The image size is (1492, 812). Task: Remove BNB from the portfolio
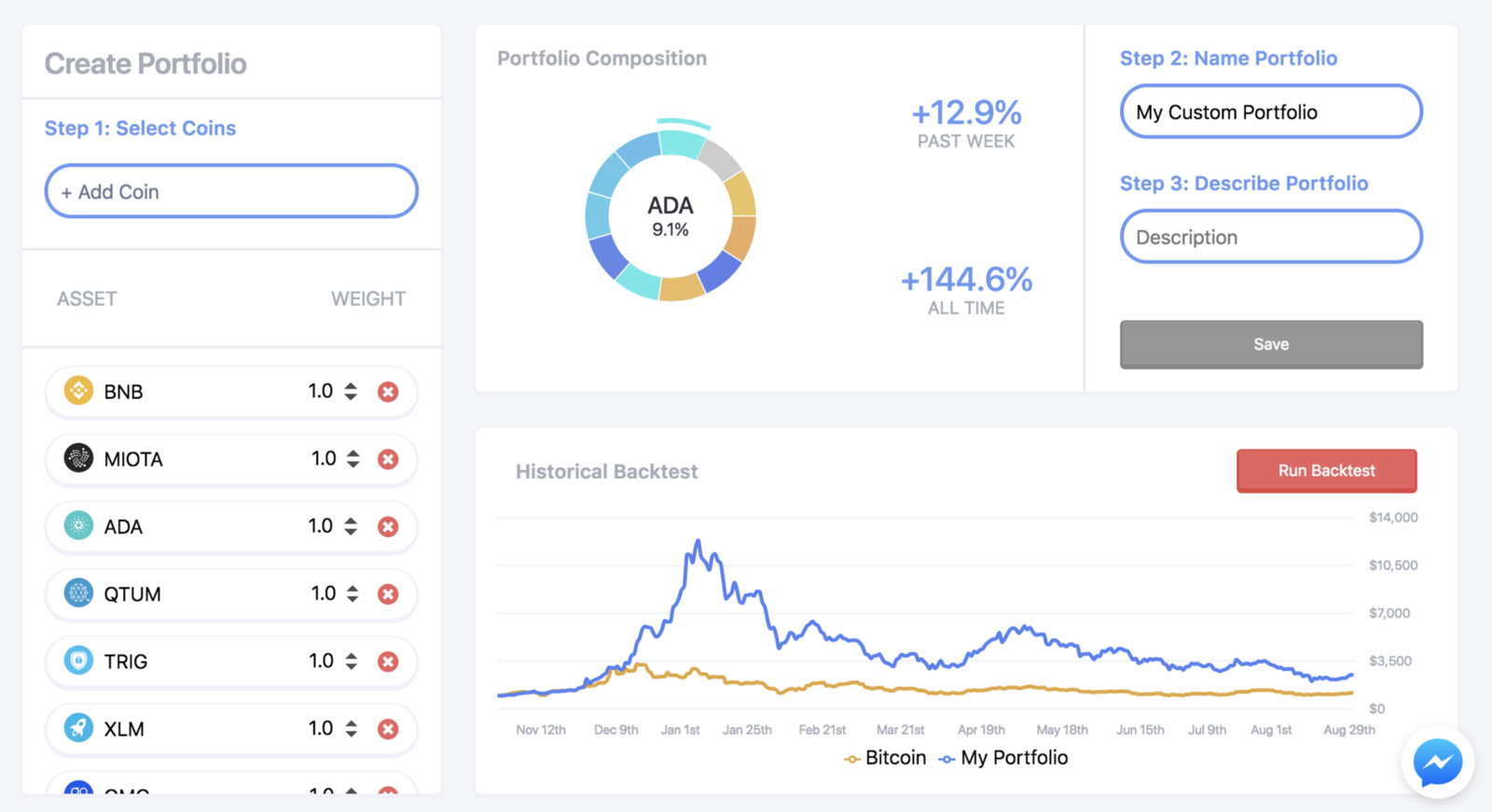[x=388, y=392]
